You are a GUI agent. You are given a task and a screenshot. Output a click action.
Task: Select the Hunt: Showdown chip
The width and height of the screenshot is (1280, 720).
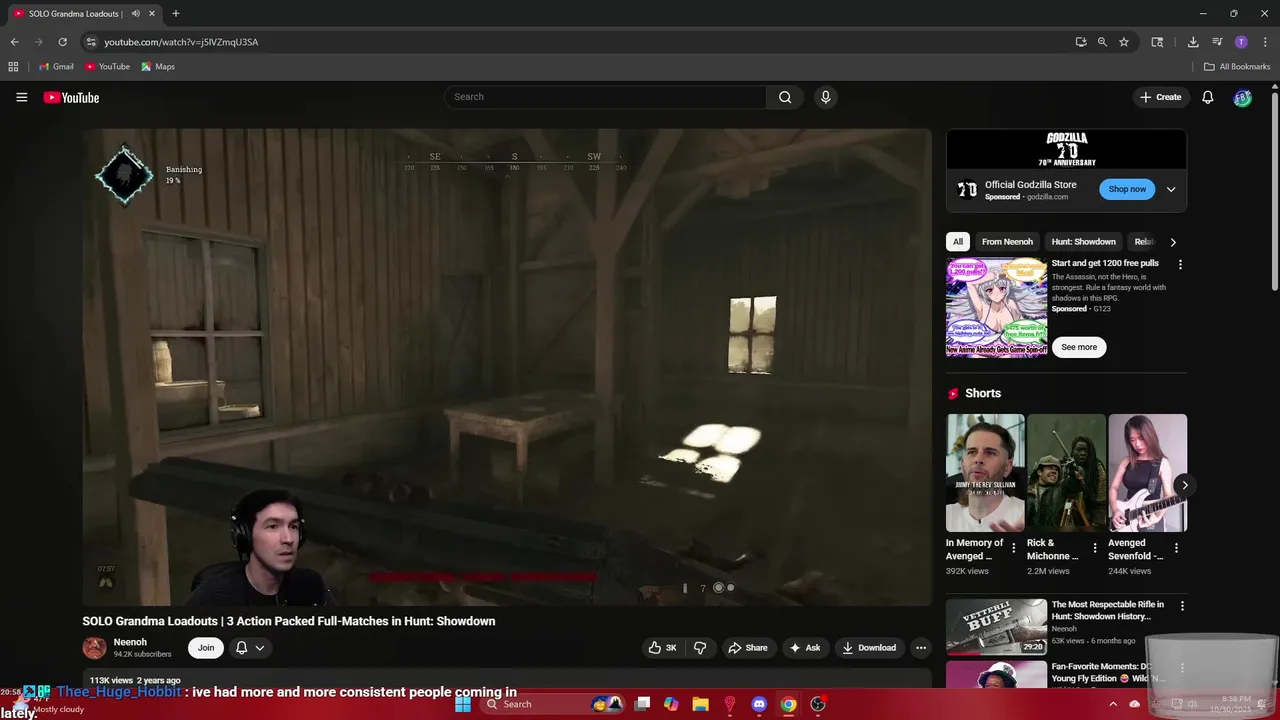coord(1083,242)
